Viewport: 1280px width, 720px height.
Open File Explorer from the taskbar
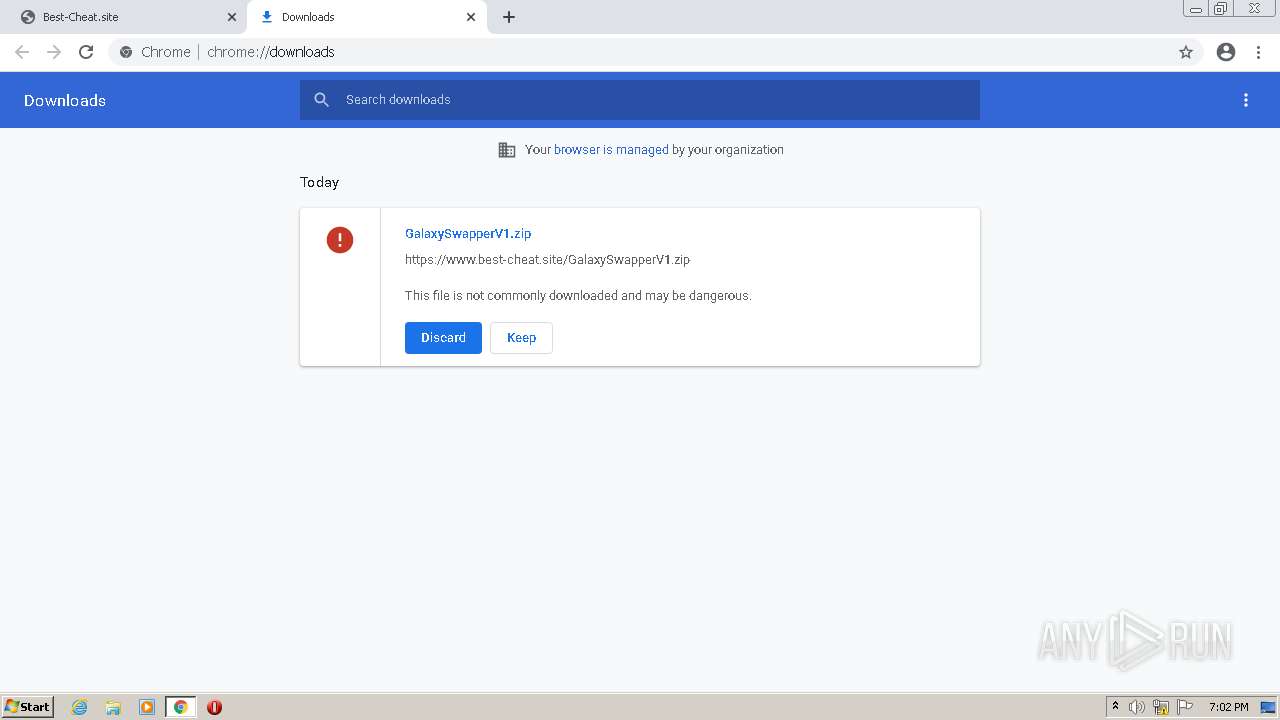113,707
